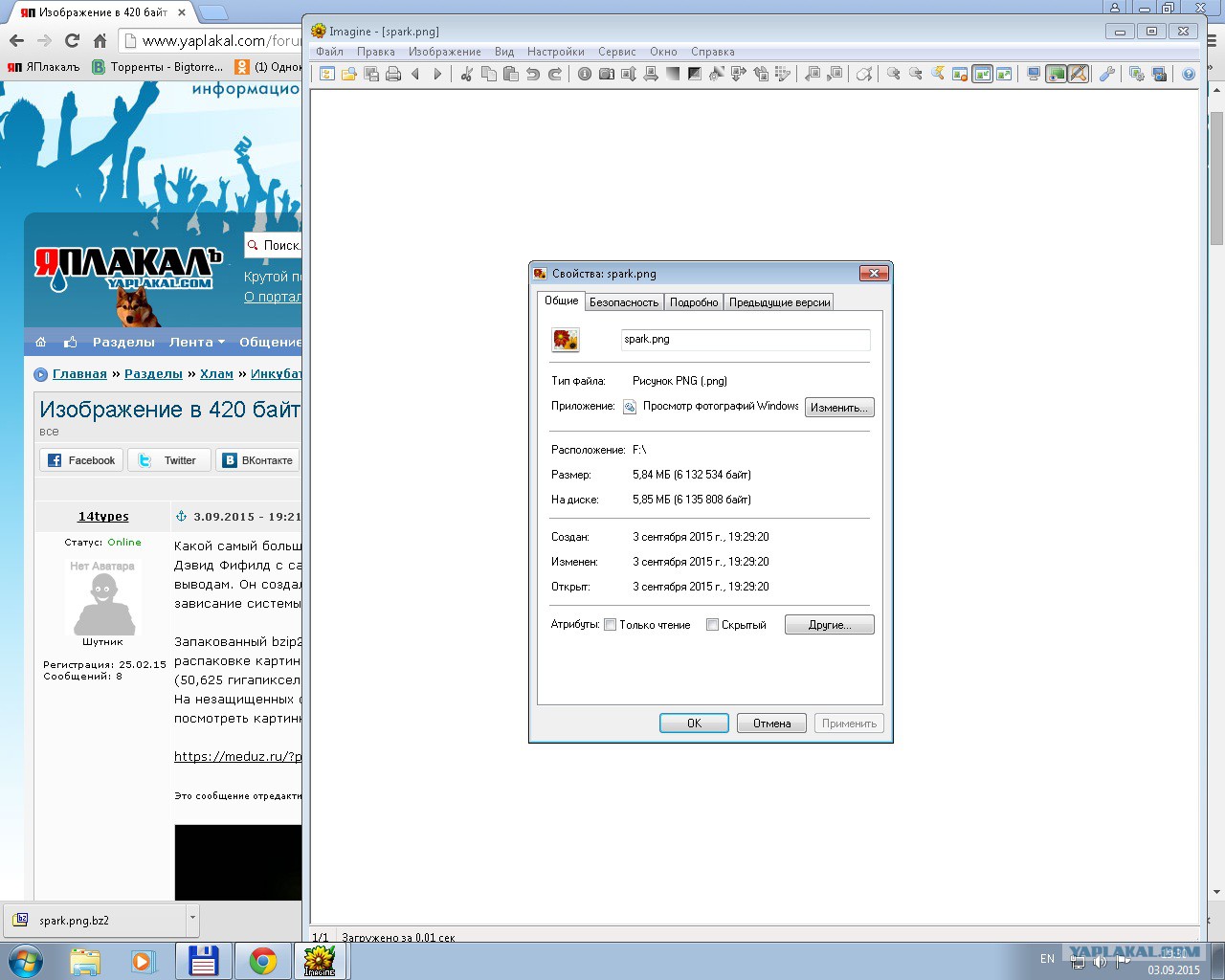
Task: Click the wrench Options icon
Action: (x=1107, y=74)
